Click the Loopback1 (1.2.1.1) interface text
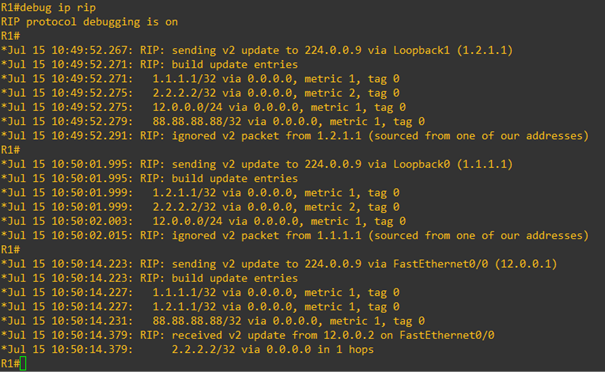This screenshot has height=372, width=605. [x=453, y=51]
